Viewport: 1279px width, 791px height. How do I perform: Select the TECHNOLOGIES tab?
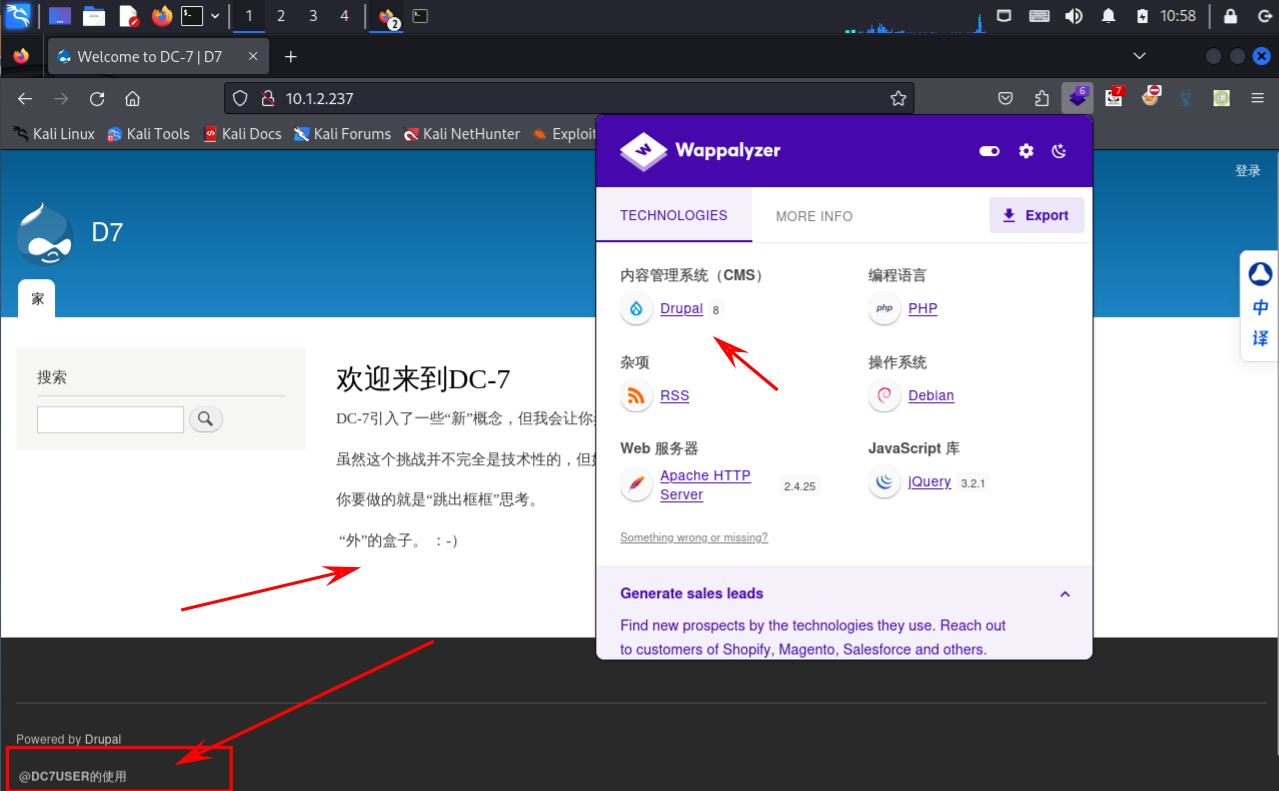[x=674, y=215]
